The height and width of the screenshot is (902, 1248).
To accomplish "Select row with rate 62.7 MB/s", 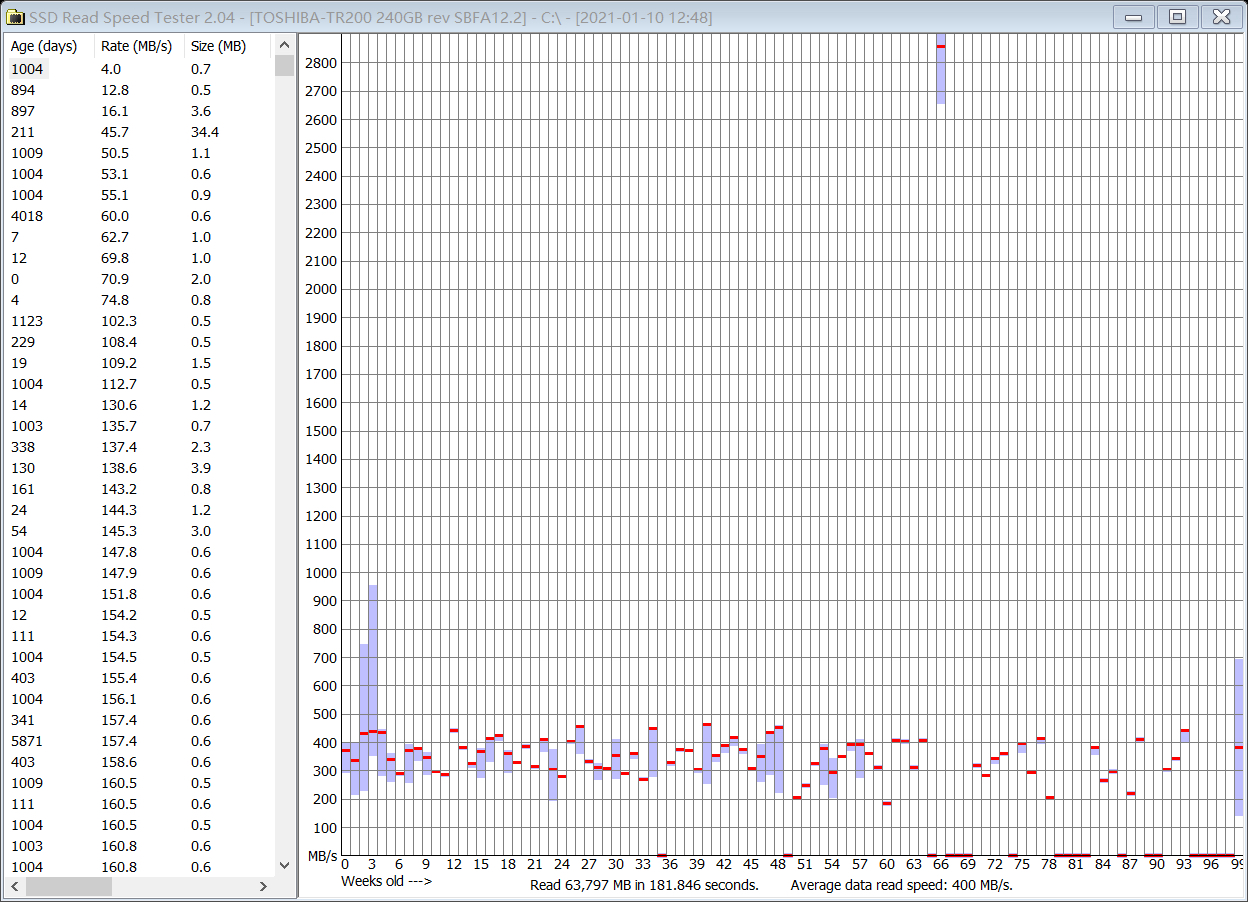I will [x=140, y=237].
